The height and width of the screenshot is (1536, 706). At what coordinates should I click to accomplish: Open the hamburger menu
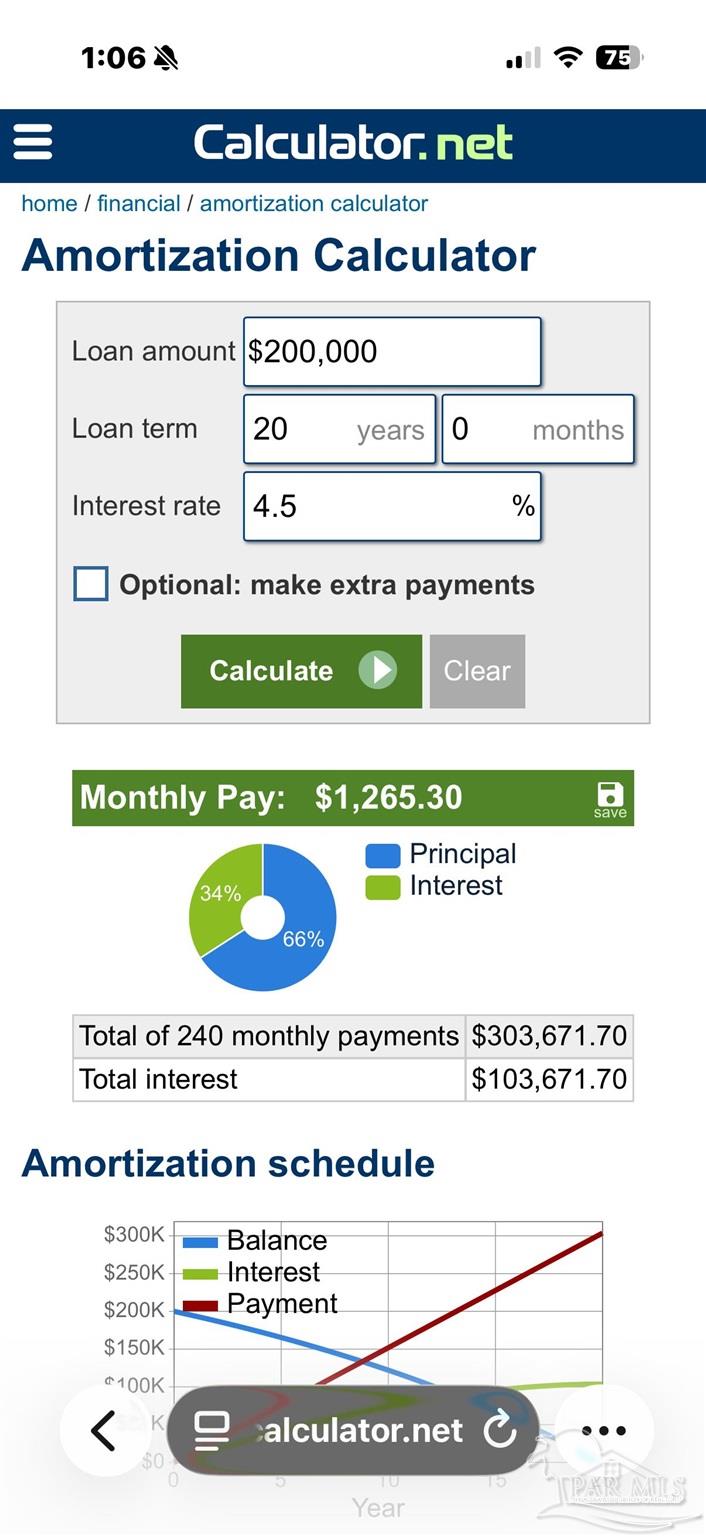[x=33, y=142]
